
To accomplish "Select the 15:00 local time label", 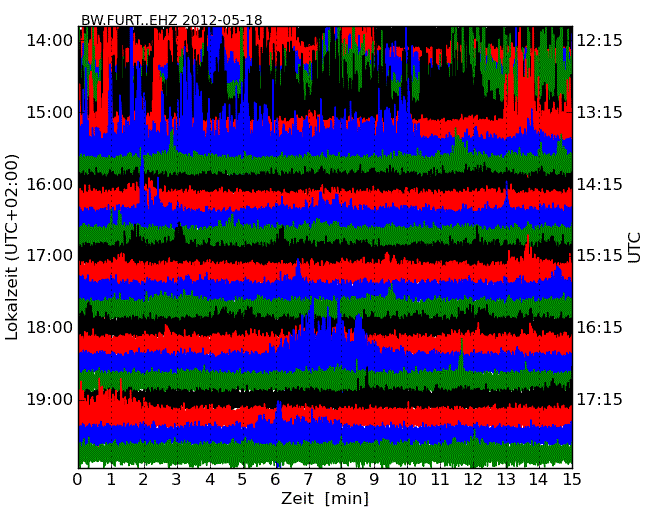I will [49, 112].
